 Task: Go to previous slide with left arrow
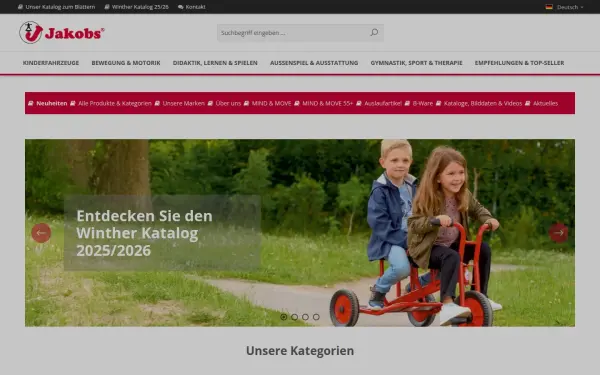tap(41, 233)
